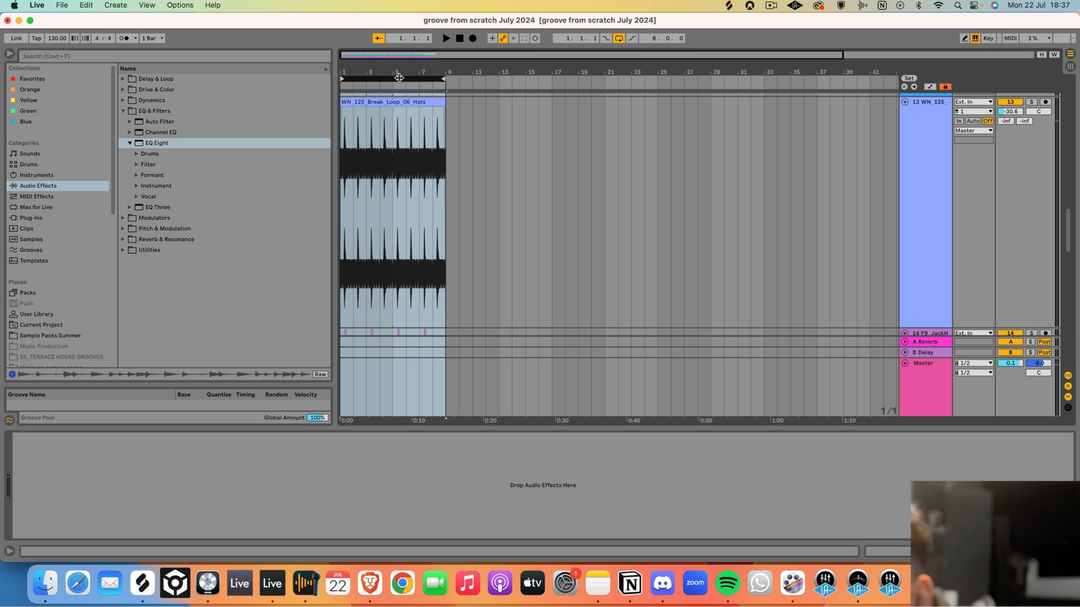The height and width of the screenshot is (607, 1080).
Task: Toggle the arrangement Loop switch
Action: click(x=619, y=38)
